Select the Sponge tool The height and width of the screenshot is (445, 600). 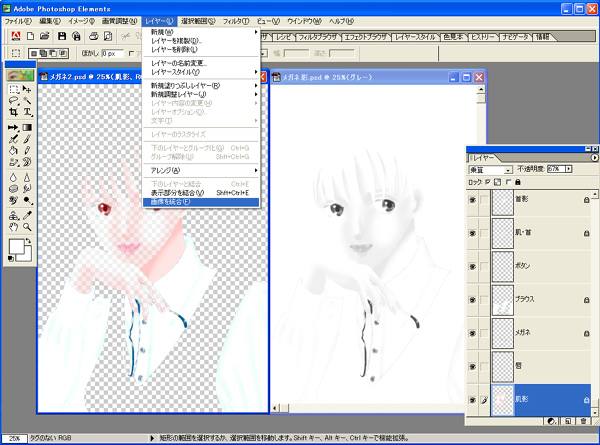tap(14, 189)
